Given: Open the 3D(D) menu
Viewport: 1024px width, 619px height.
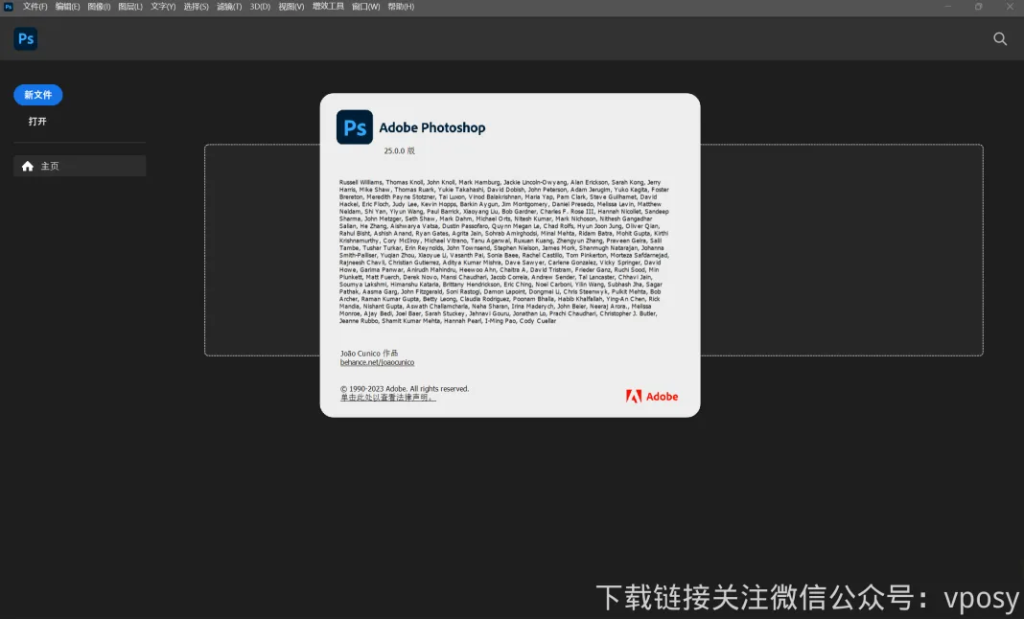Looking at the screenshot, I should pyautogui.click(x=260, y=7).
